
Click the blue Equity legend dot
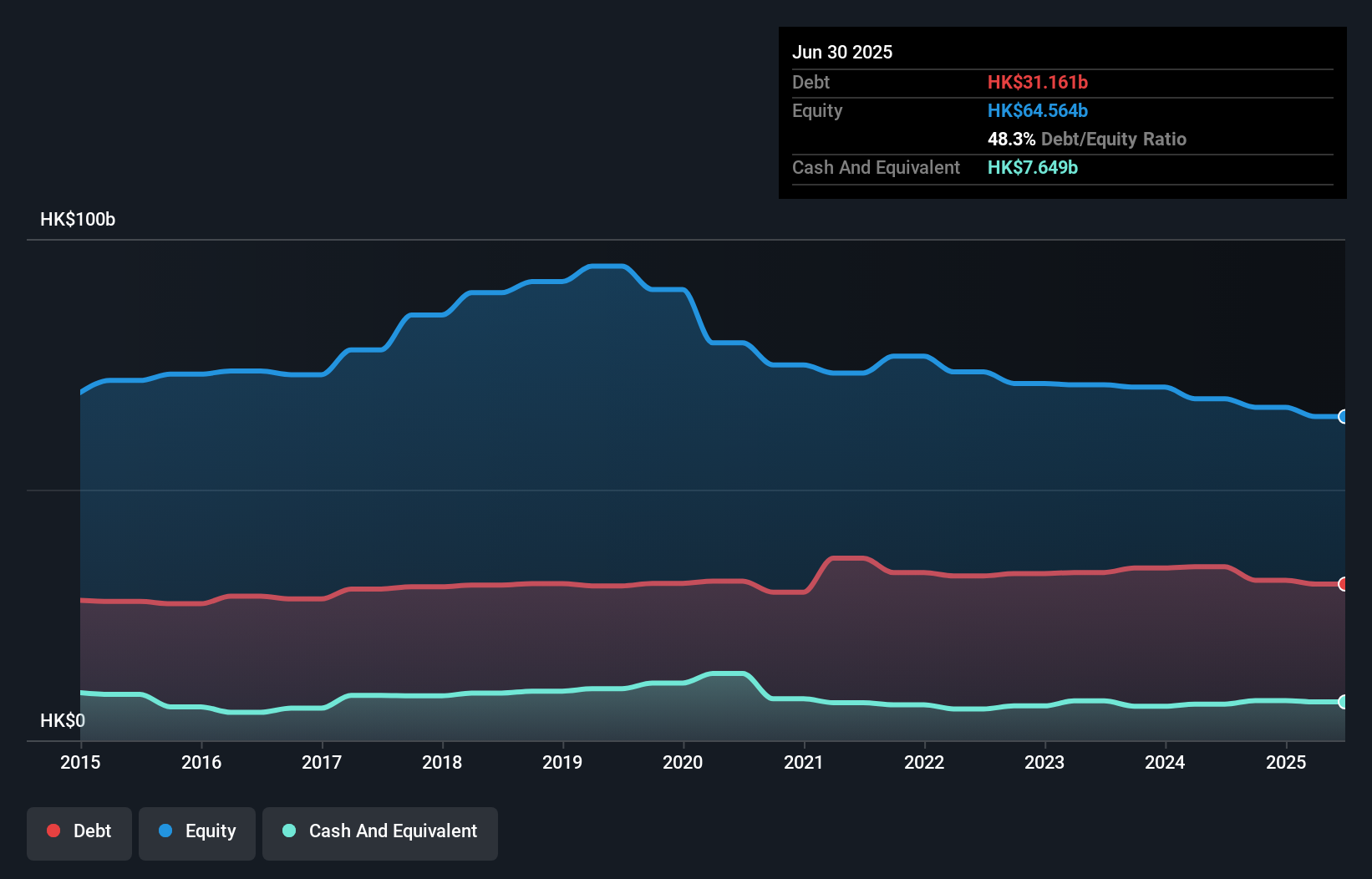[166, 831]
